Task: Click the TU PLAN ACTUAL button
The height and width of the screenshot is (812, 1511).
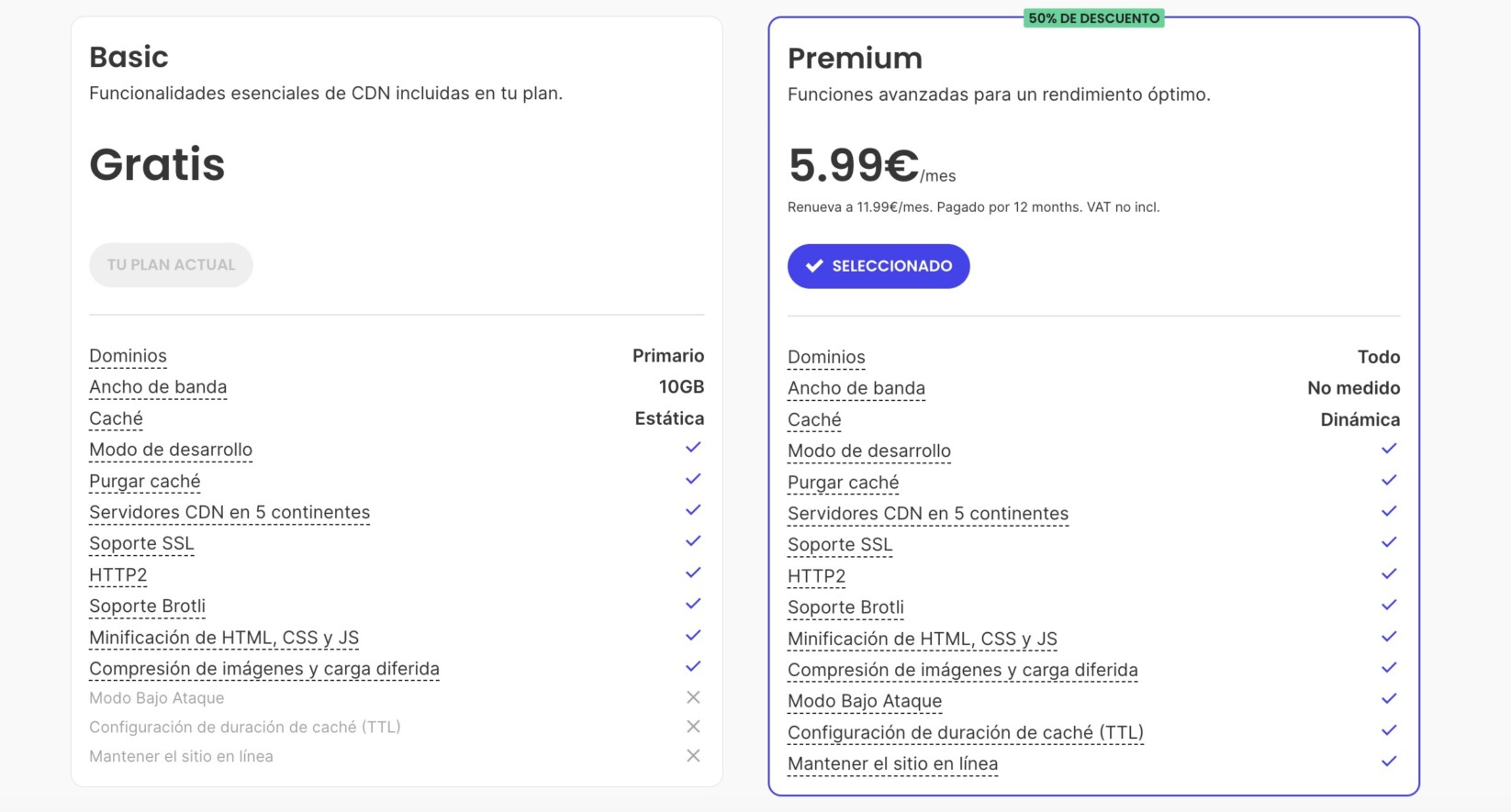Action: coord(171,265)
